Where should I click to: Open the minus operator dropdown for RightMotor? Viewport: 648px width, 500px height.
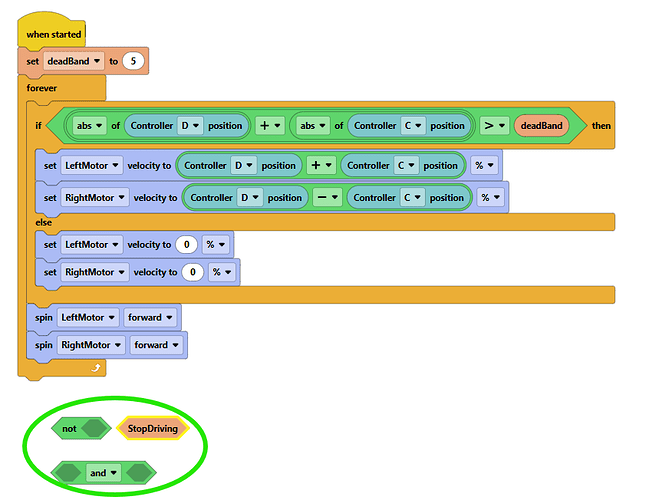click(x=327, y=198)
